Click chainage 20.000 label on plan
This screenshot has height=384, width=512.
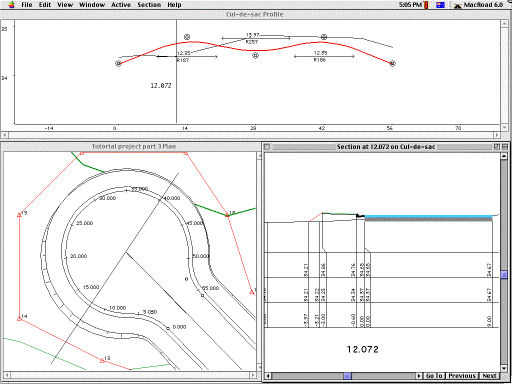[x=79, y=256]
